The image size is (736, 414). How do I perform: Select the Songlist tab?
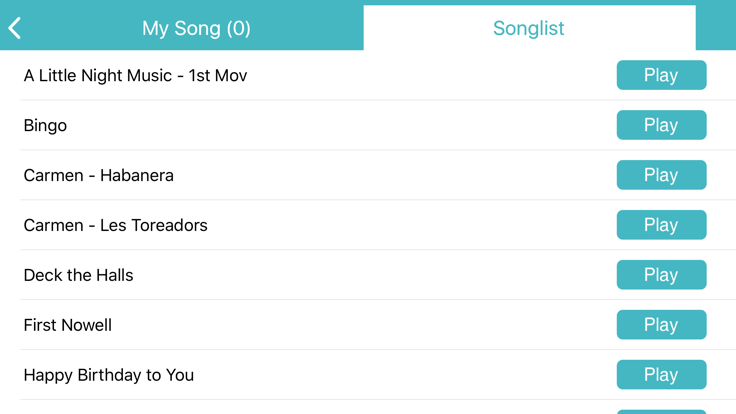[x=528, y=28]
